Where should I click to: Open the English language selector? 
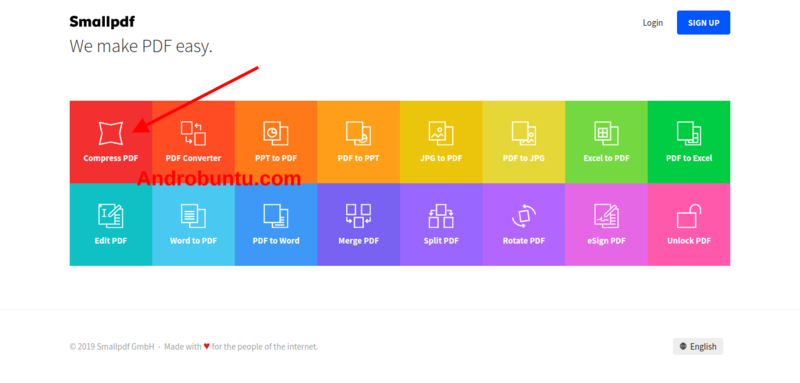[698, 346]
